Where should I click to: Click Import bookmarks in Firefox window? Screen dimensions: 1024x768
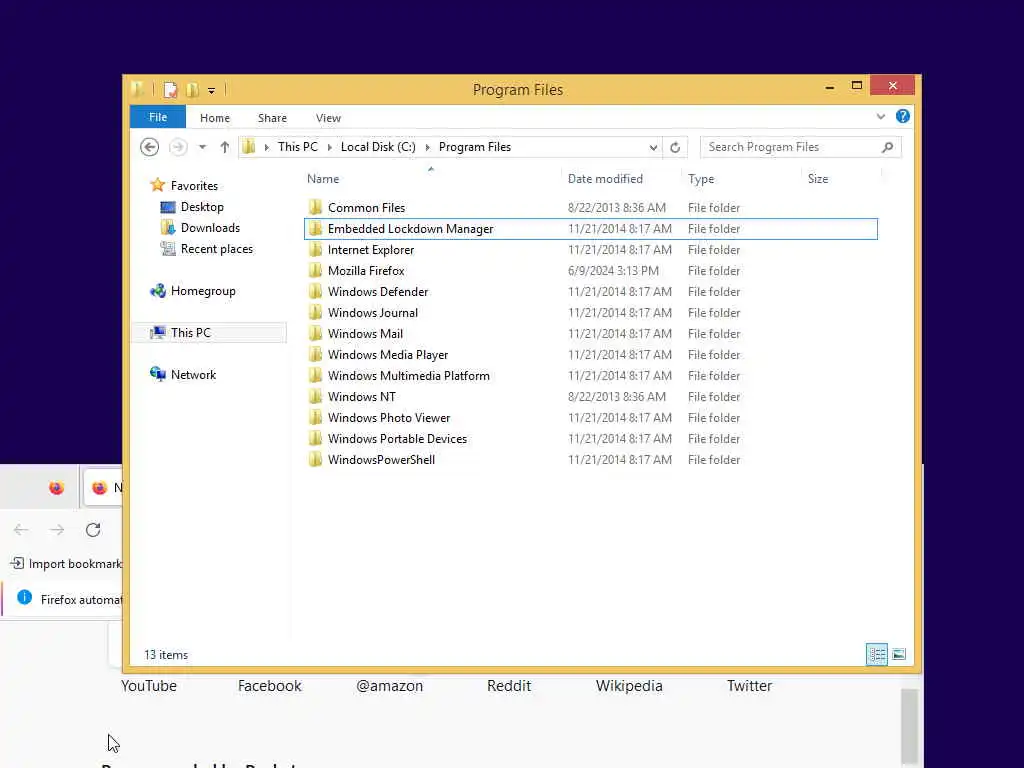[66, 564]
